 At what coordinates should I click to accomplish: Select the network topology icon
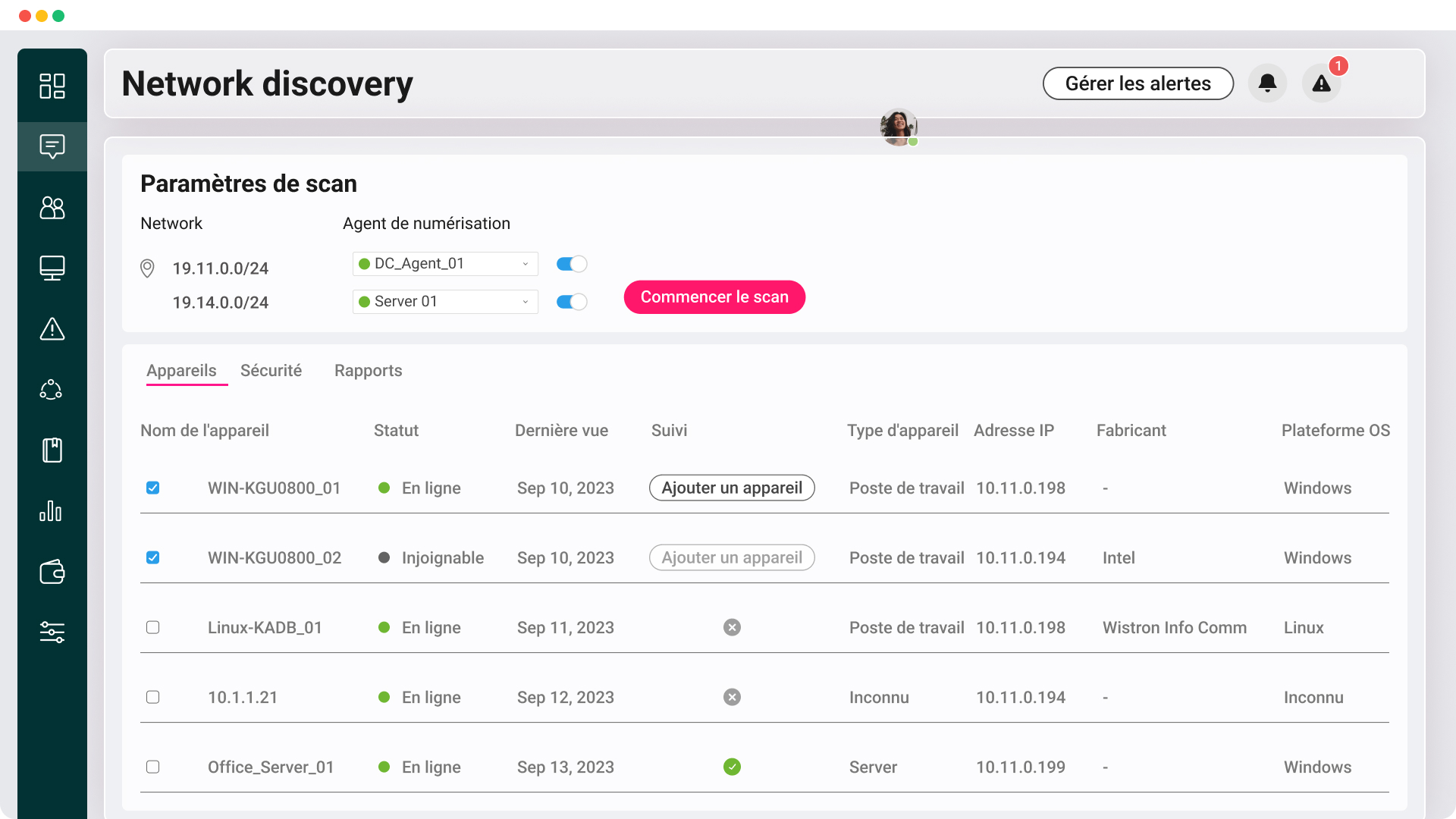pyautogui.click(x=52, y=390)
